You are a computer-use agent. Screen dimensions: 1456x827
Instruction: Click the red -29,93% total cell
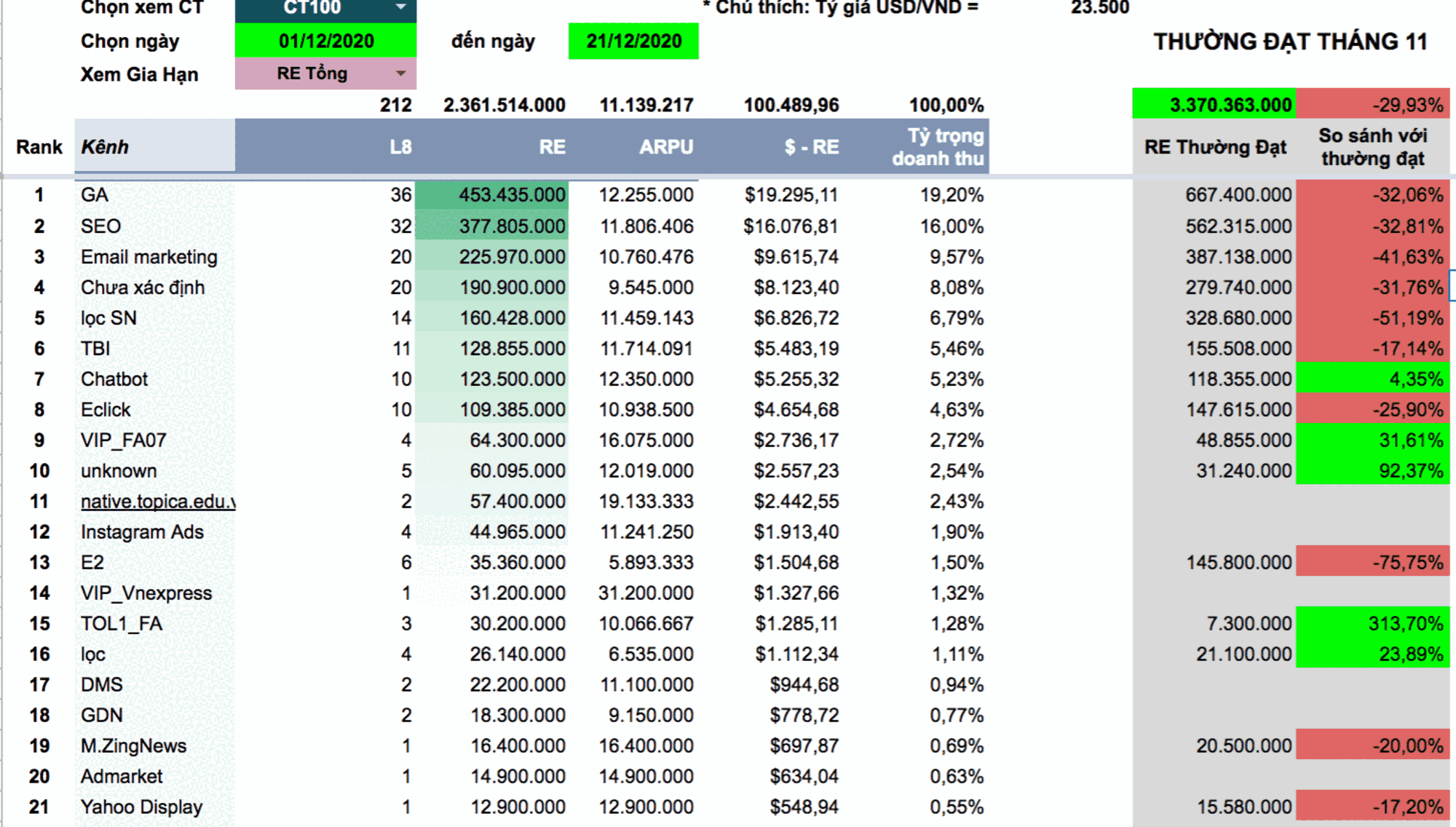(1372, 105)
